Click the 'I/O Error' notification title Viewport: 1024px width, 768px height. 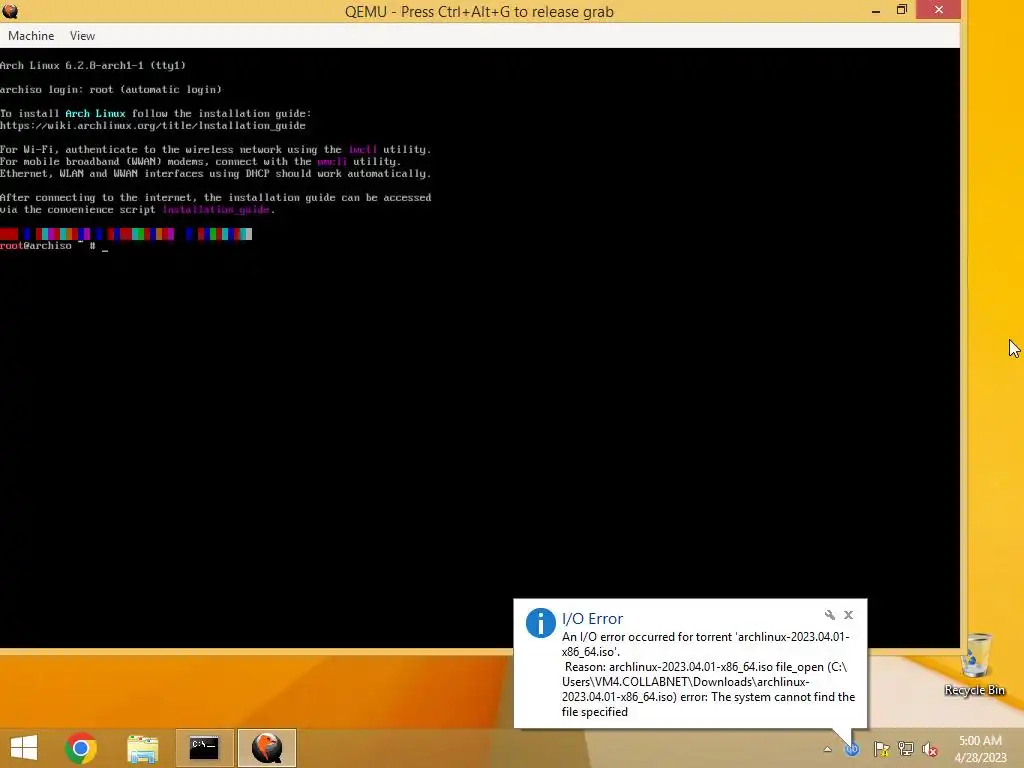(x=592, y=618)
